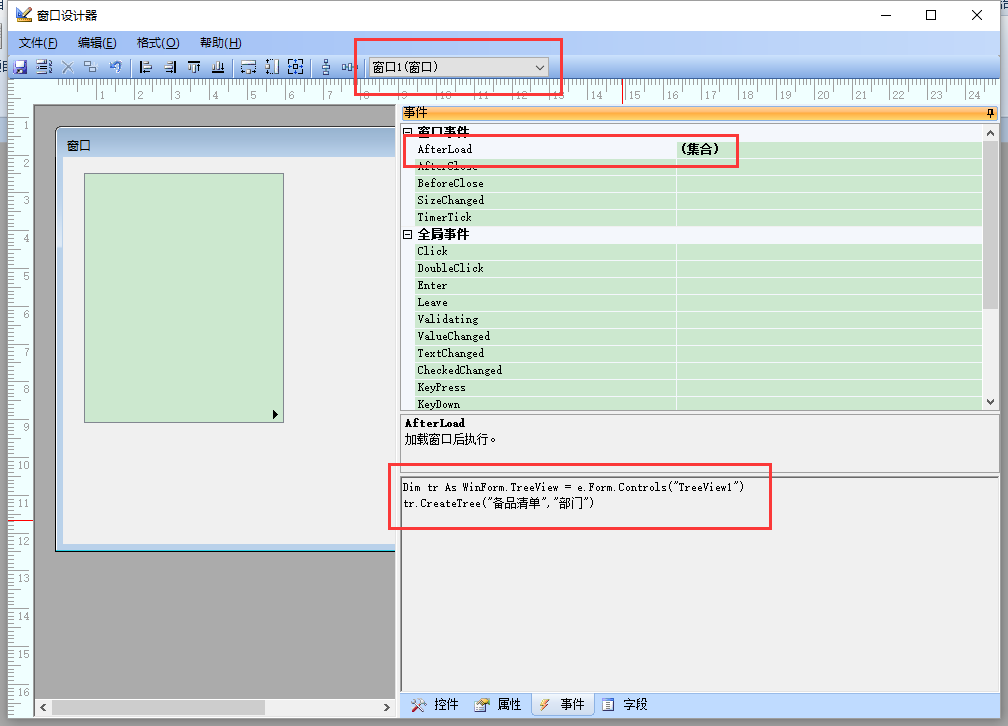
Task: Open the 帮助(H) menu
Action: click(x=220, y=42)
